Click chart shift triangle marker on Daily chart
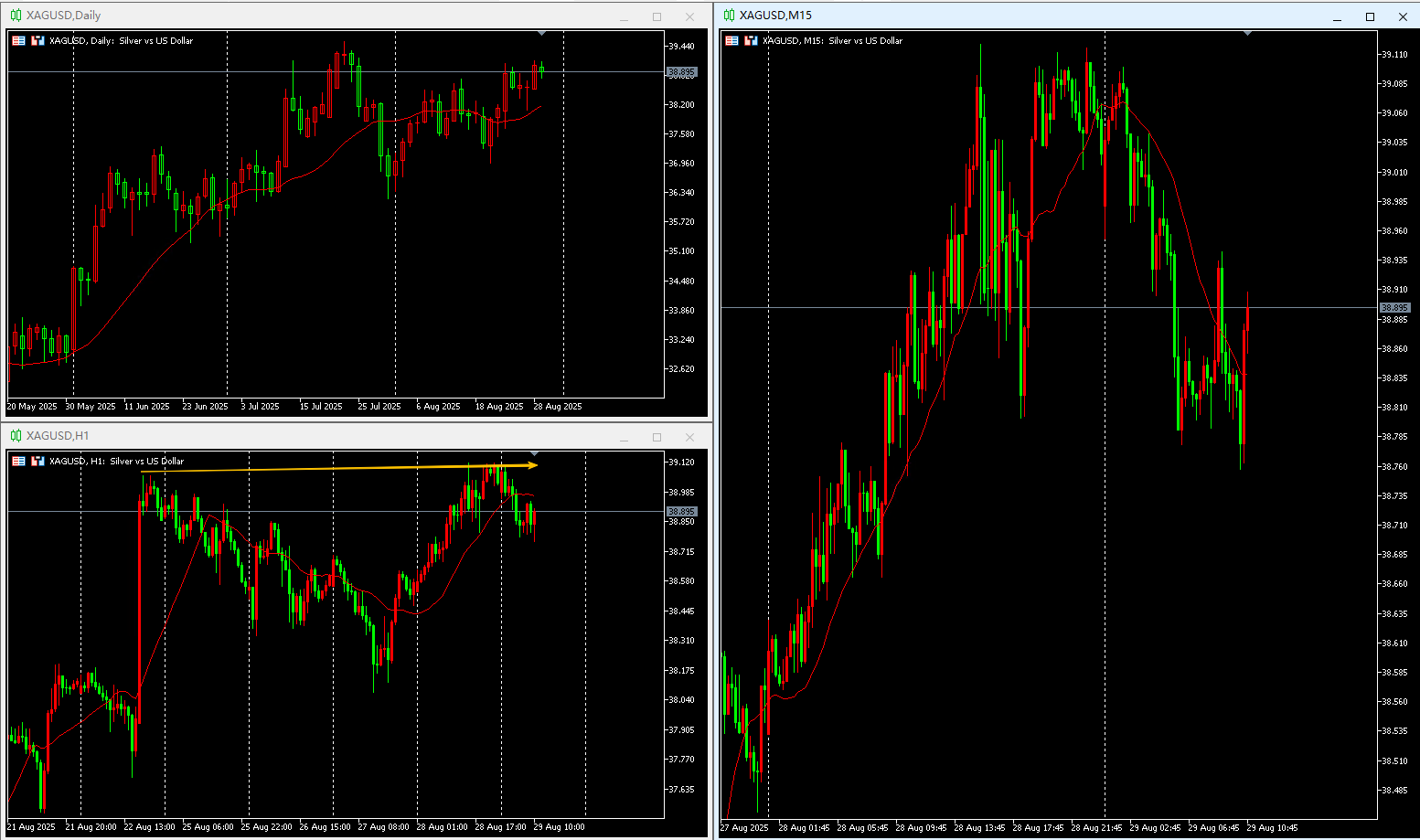The height and width of the screenshot is (840, 1420). (541, 33)
